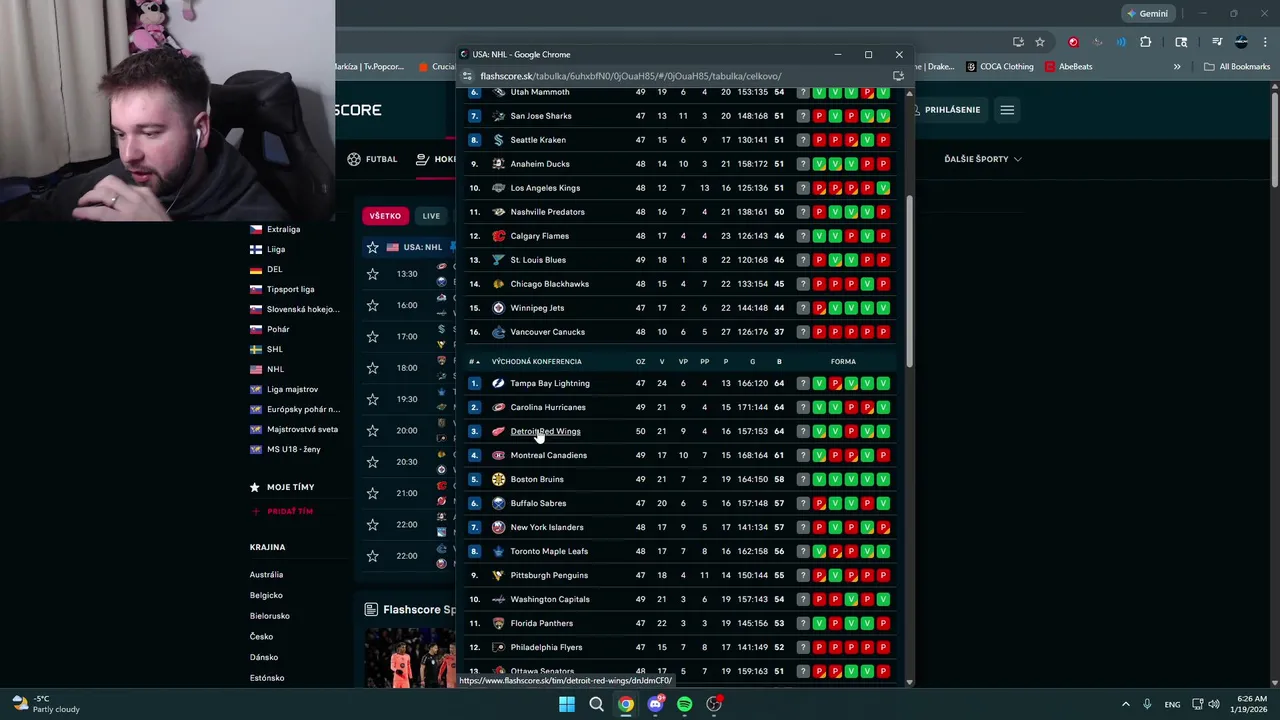The width and height of the screenshot is (1280, 720).
Task: Select Česko in the Krajina list
Action: pos(261,636)
